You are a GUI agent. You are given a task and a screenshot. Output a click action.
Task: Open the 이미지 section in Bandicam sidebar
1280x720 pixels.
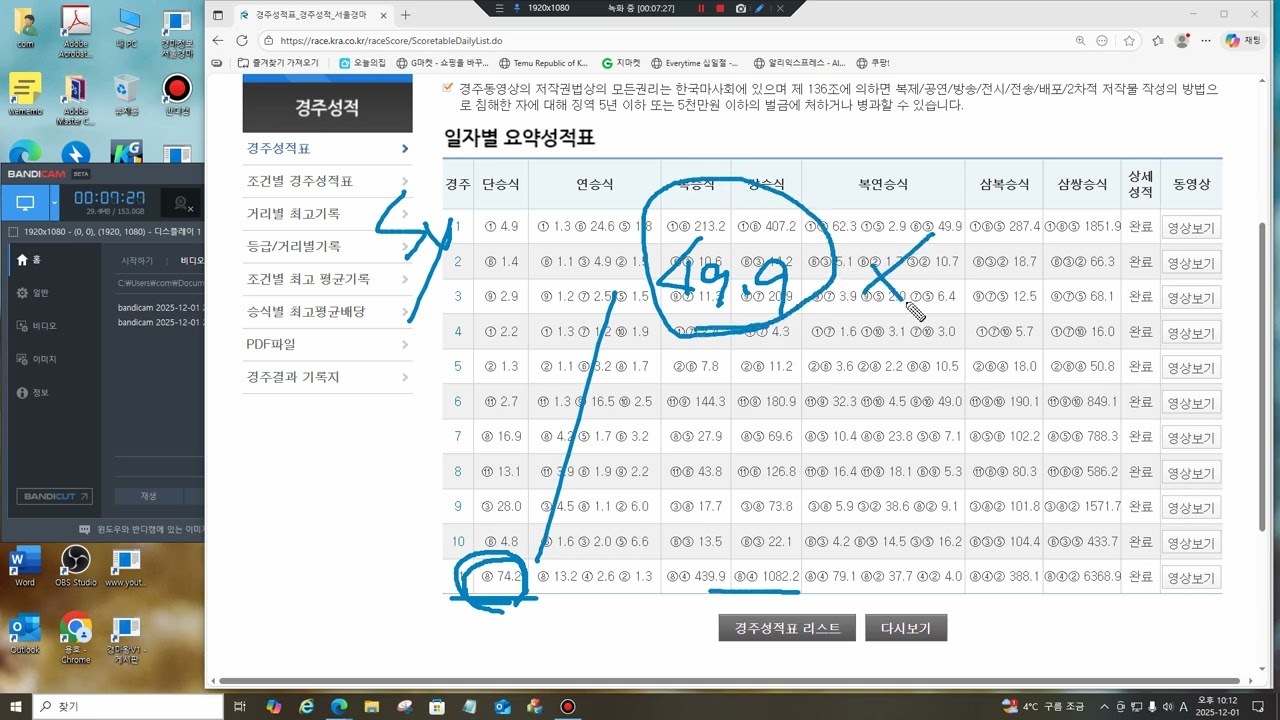tap(36, 359)
